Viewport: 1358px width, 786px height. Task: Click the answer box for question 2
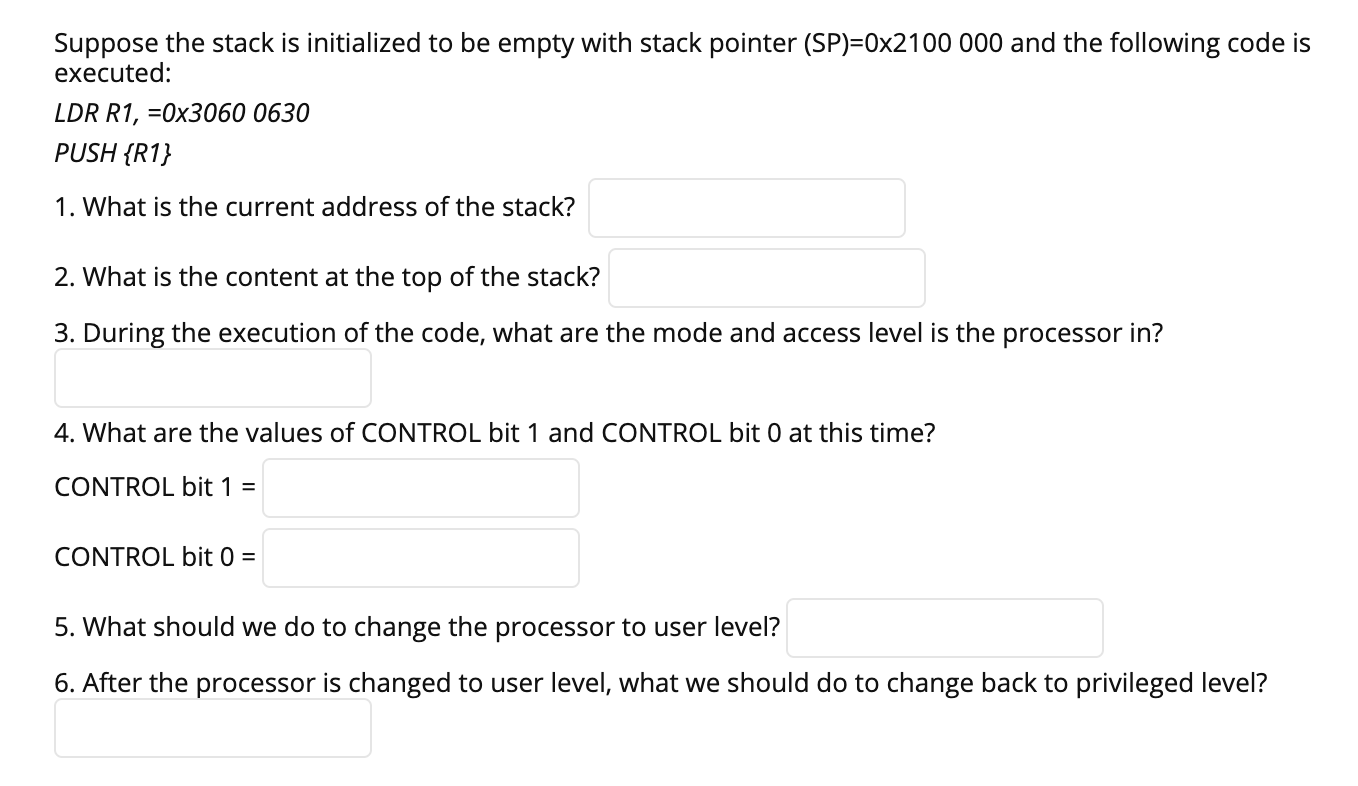click(767, 277)
